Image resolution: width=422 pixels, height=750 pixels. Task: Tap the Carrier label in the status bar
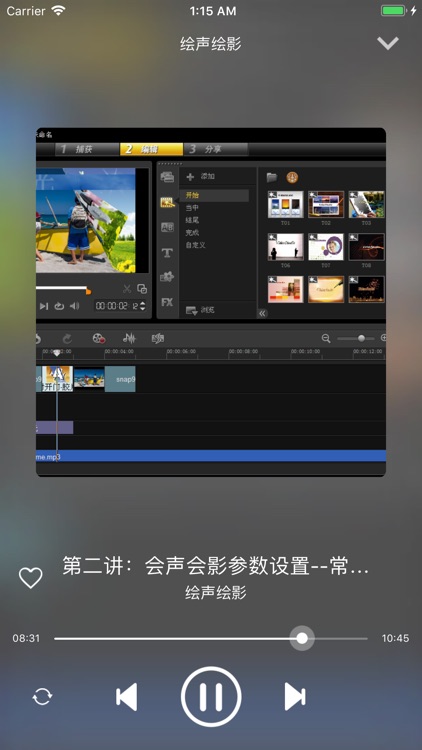(26, 11)
